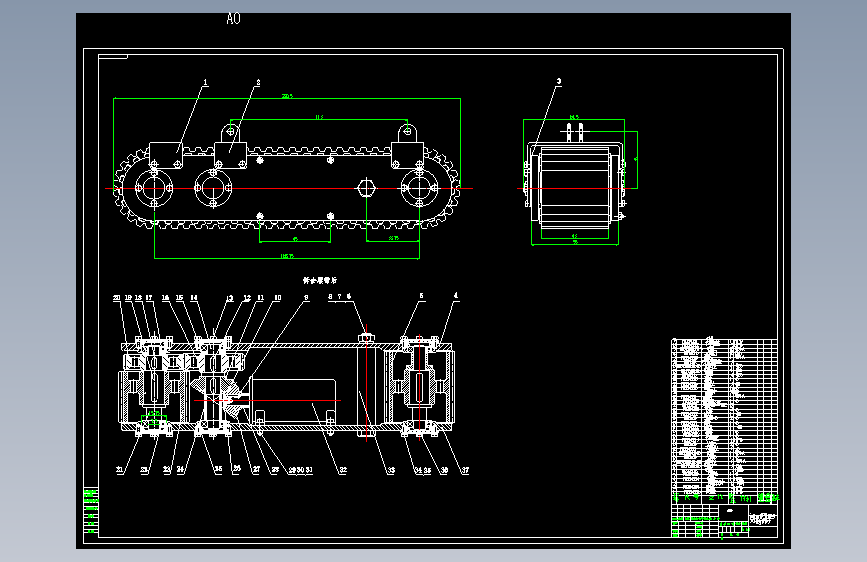867x562 pixels.
Task: Select part callout number 16
Action: tap(165, 298)
